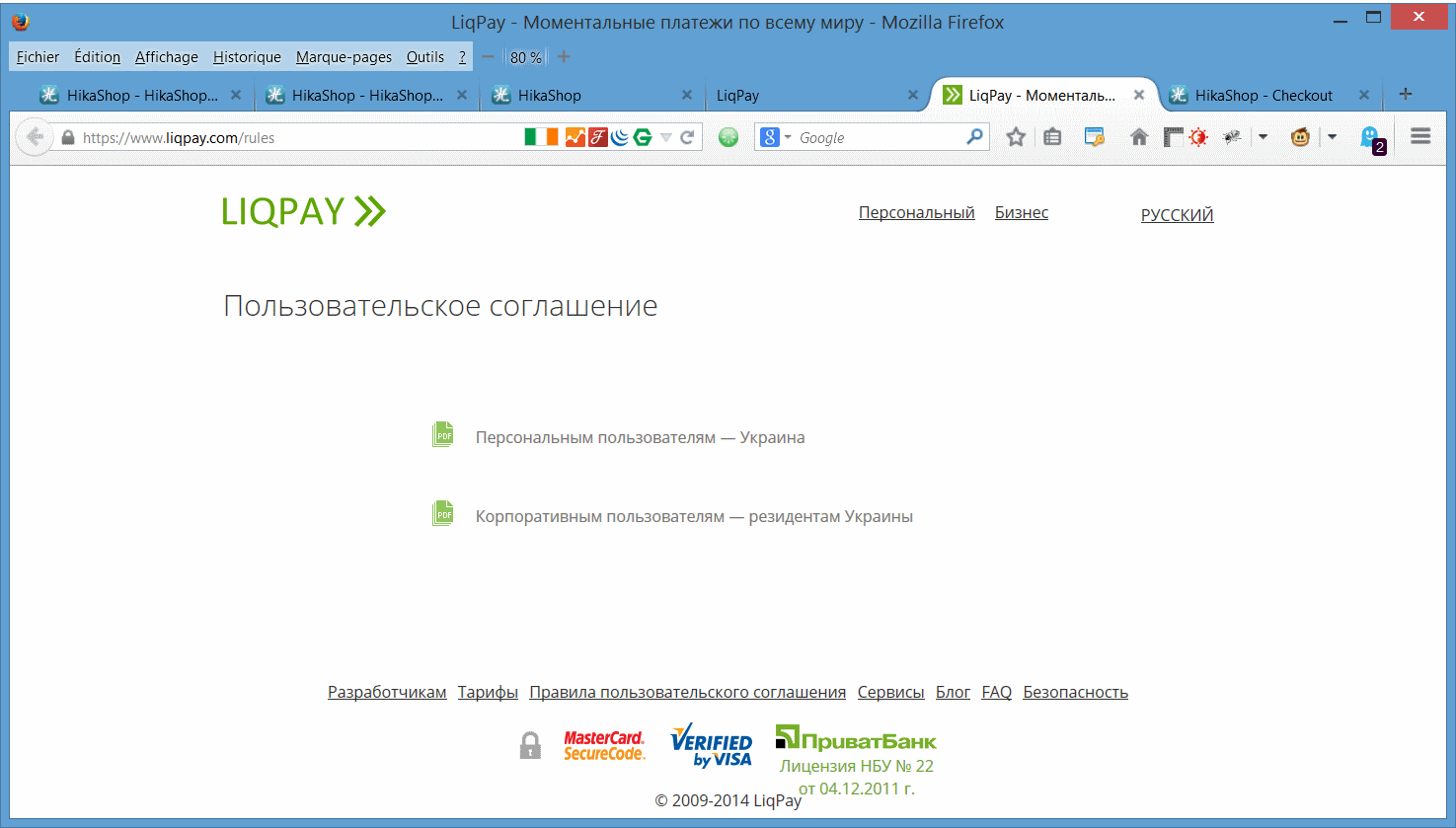Open the Outils menu

pos(425,57)
